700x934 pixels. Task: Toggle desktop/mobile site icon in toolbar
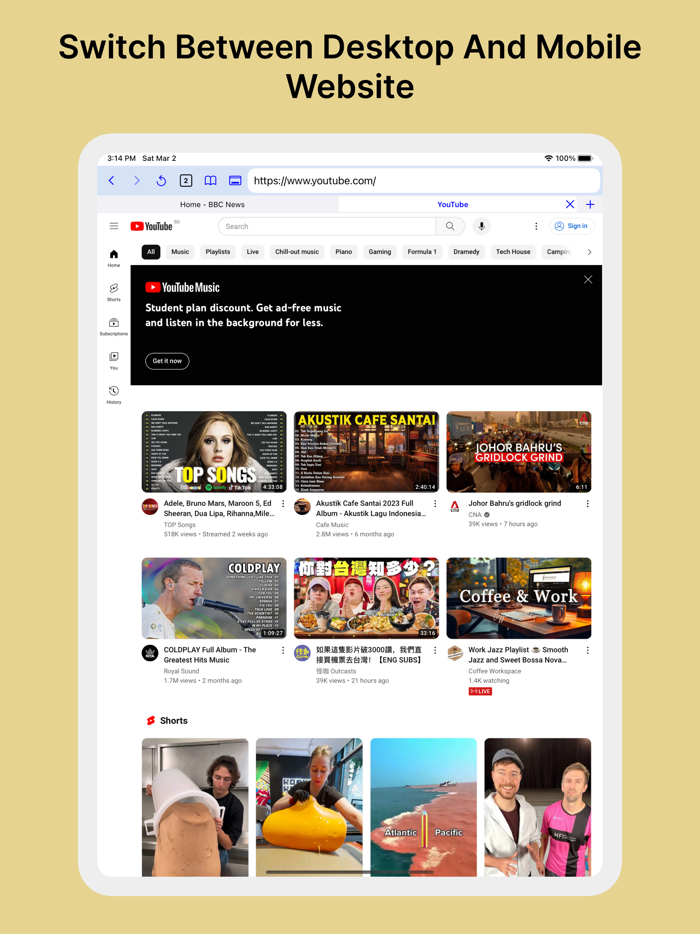coord(235,180)
